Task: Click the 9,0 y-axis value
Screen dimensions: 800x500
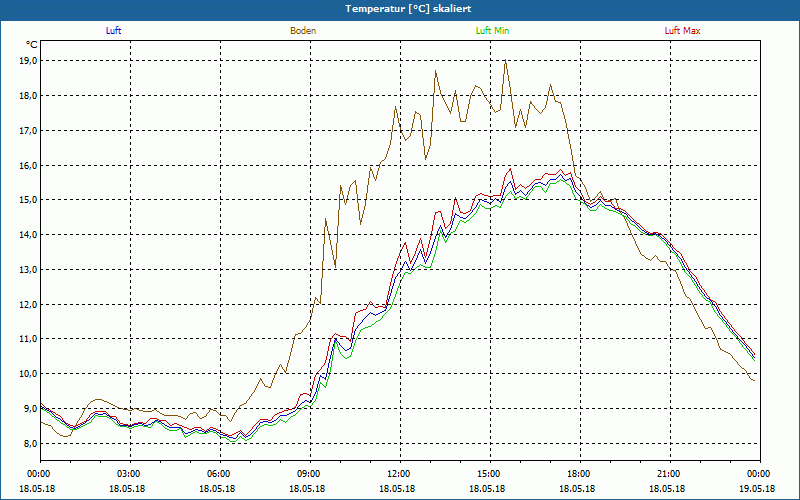Action: (31, 408)
